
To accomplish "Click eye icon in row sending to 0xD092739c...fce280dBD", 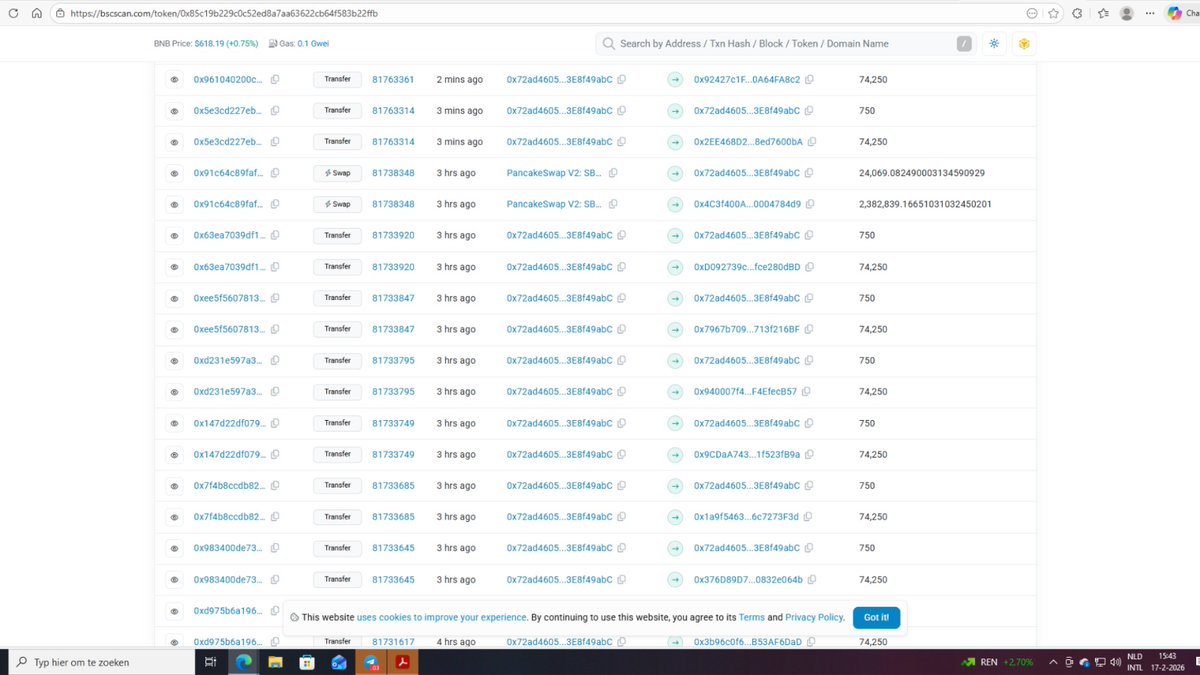I will (x=173, y=267).
